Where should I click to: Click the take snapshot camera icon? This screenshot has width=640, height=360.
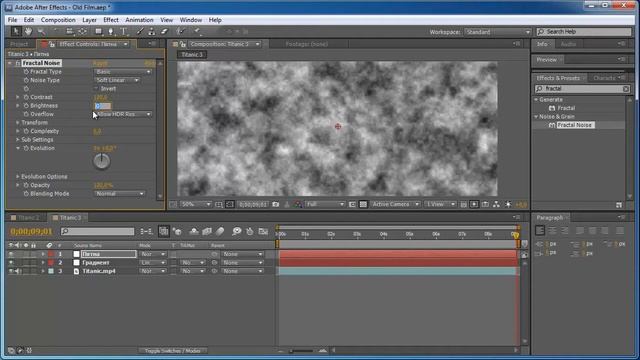tap(276, 204)
